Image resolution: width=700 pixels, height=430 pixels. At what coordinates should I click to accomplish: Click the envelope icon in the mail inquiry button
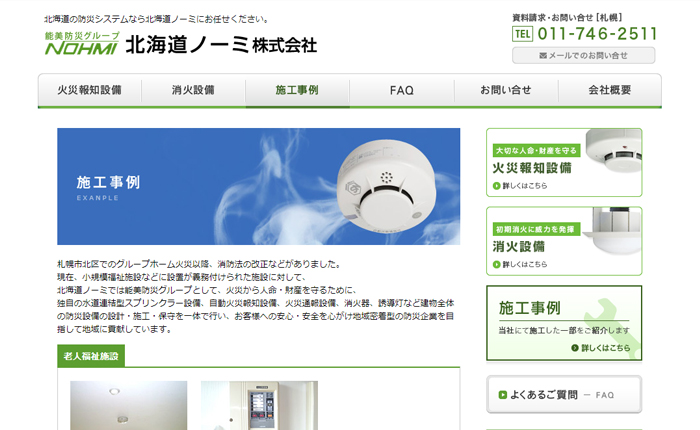point(543,55)
